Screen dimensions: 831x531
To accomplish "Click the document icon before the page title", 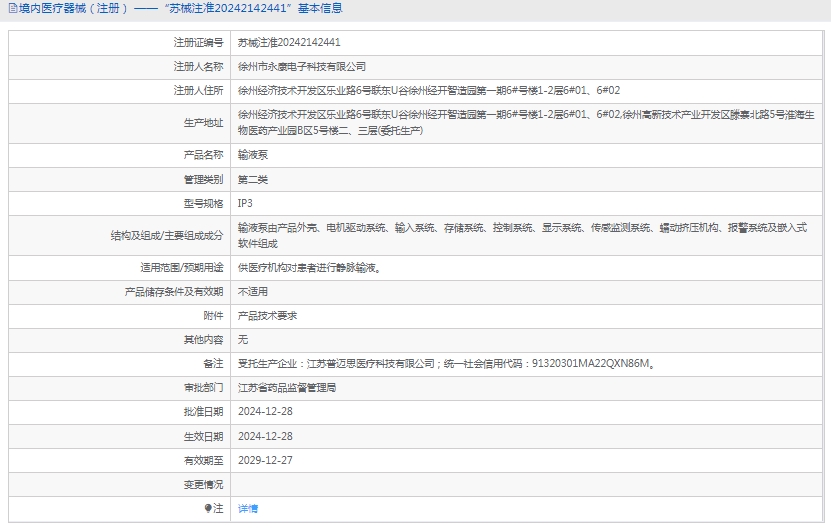I will tap(11, 9).
